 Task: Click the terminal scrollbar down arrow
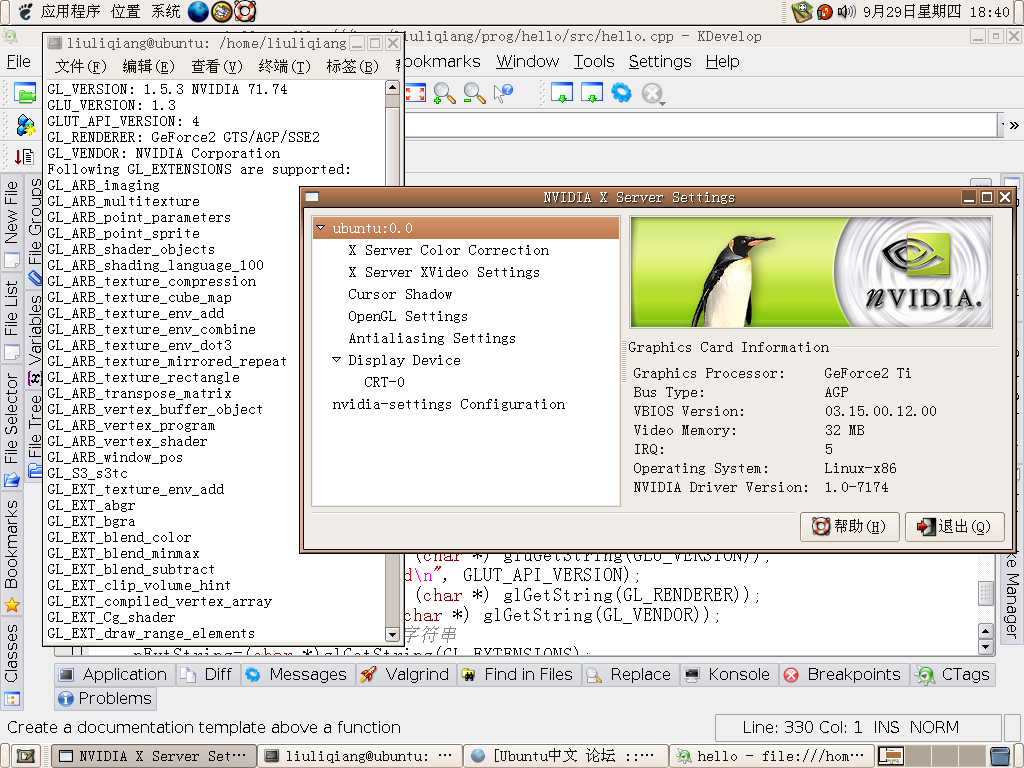[x=392, y=634]
